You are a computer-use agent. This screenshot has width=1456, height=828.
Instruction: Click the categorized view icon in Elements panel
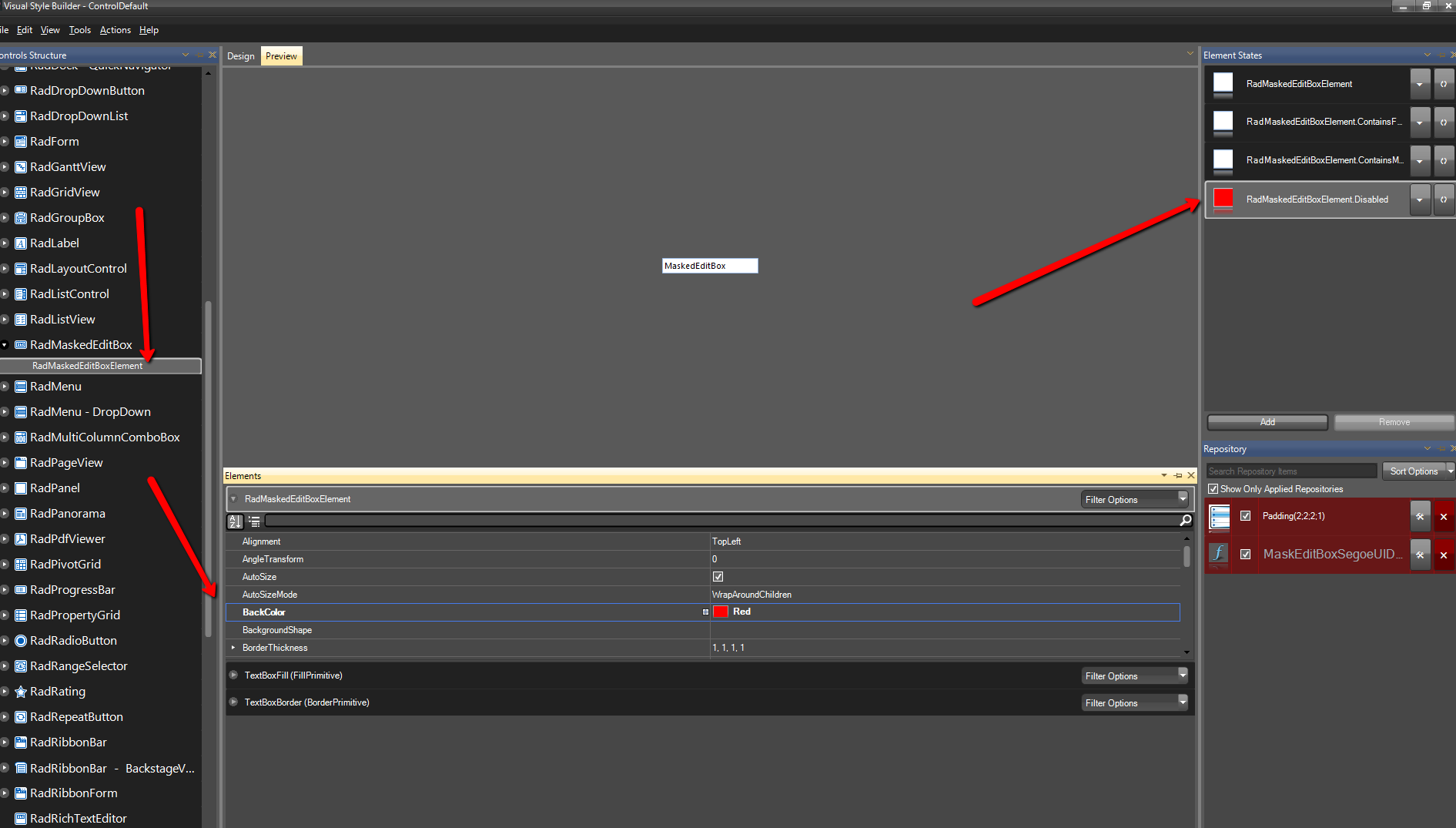254,521
